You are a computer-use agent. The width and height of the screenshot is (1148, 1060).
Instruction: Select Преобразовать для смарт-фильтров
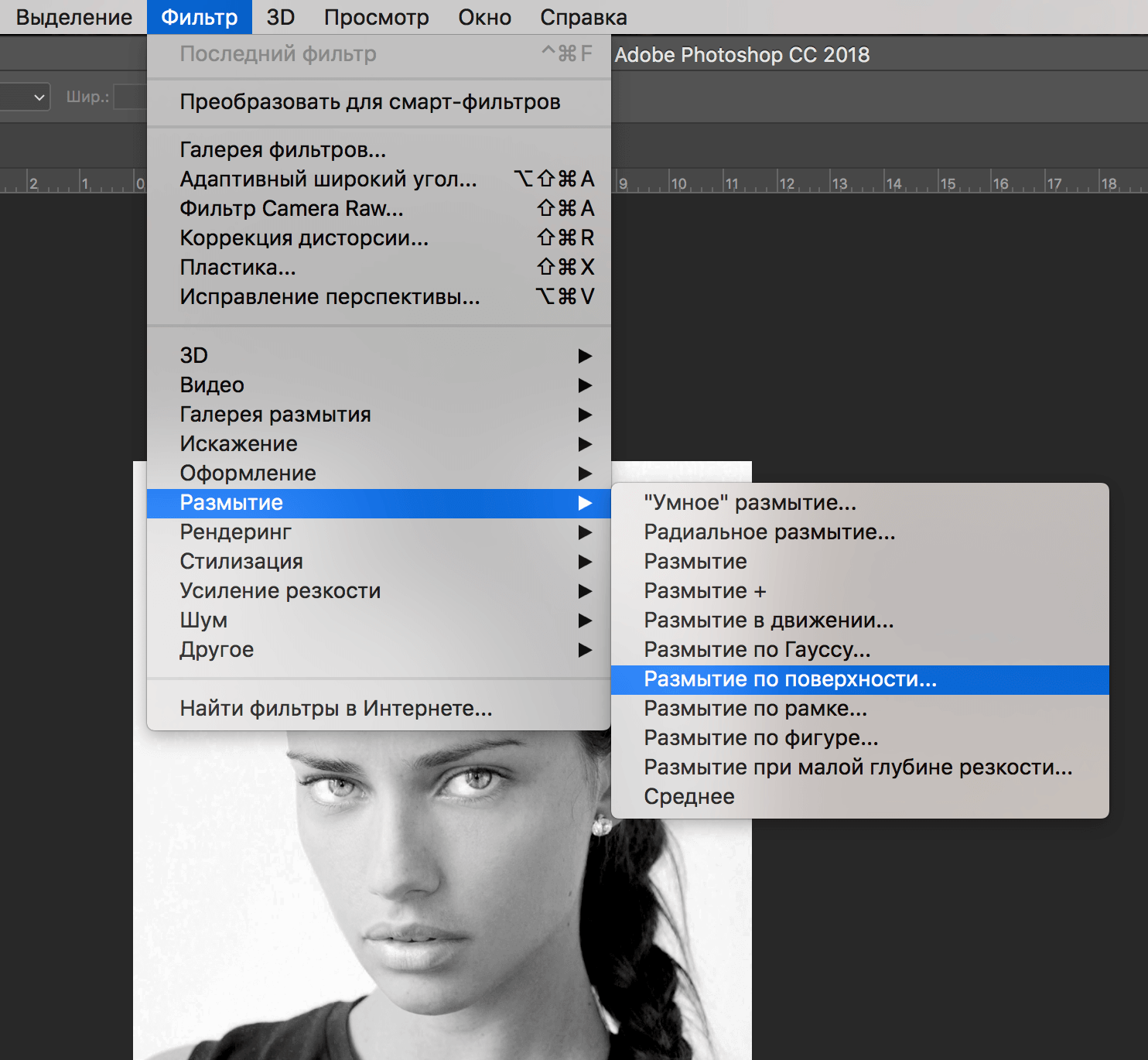tap(370, 102)
